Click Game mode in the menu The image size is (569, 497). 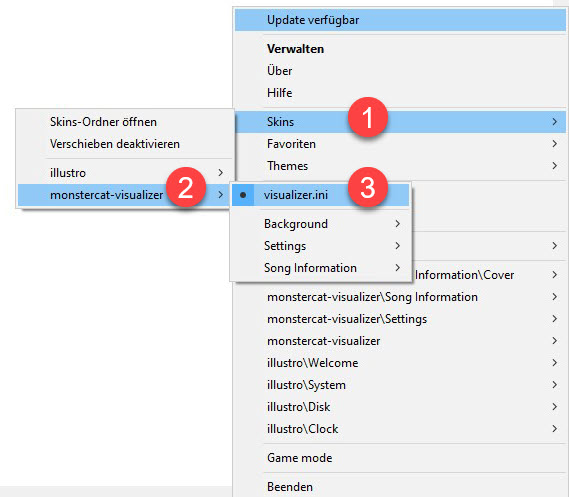[x=400, y=458]
